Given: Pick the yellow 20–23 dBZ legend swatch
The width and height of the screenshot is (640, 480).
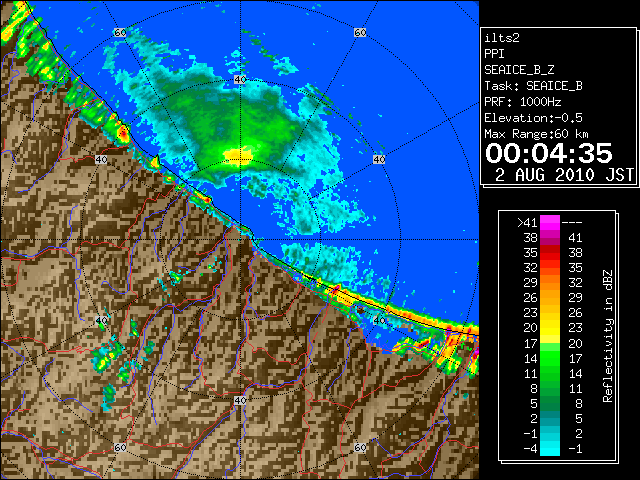Looking at the screenshot, I should click(550, 328).
